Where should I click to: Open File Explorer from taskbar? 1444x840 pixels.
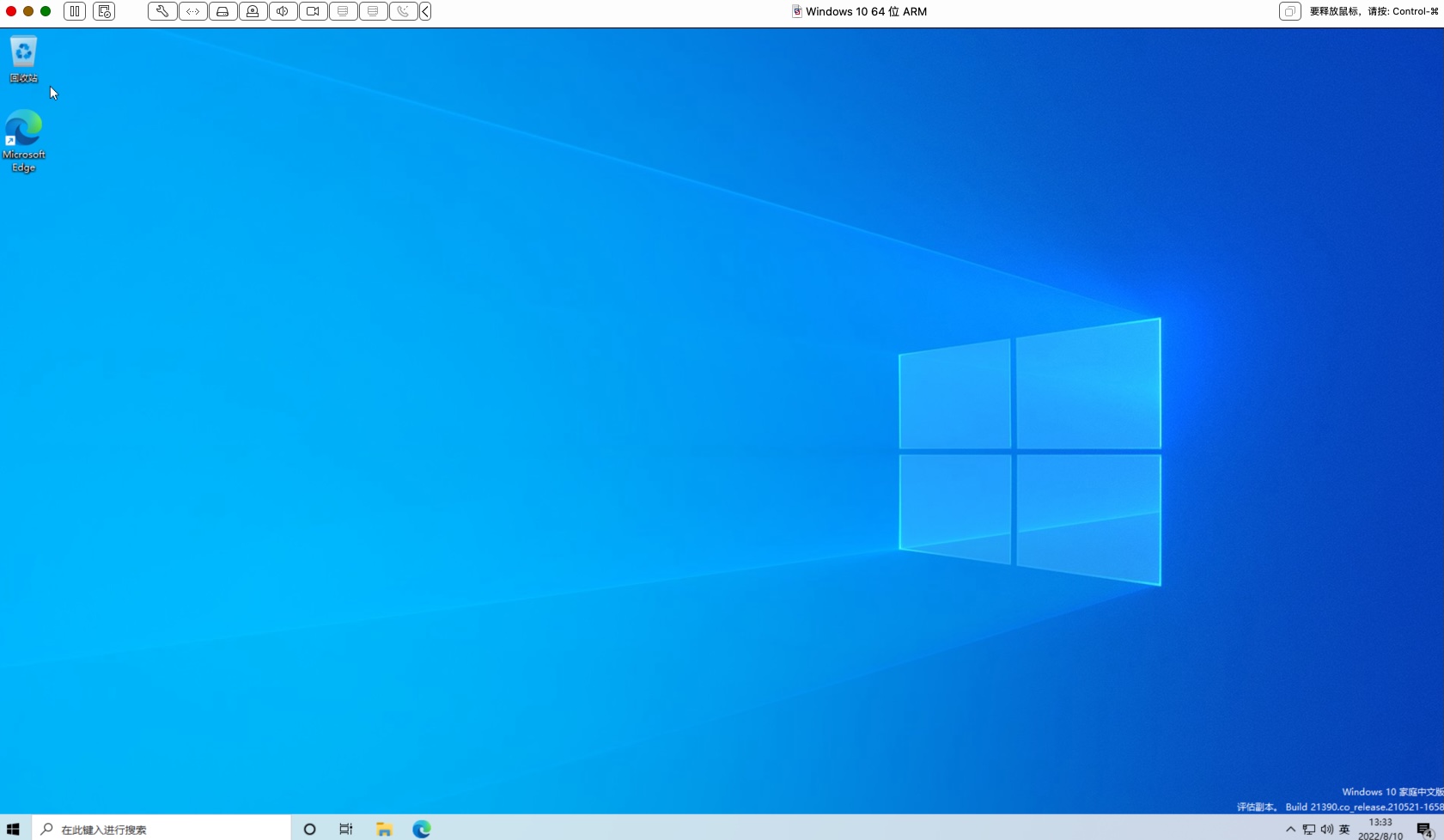[x=384, y=829]
